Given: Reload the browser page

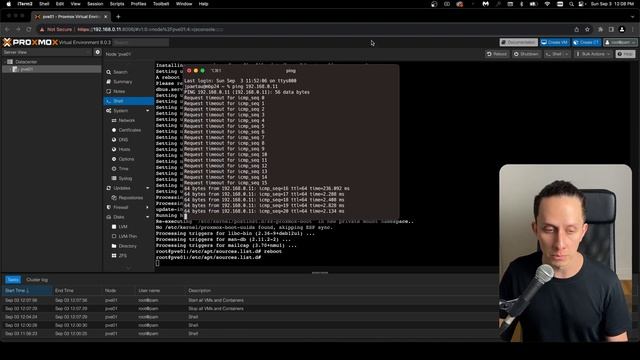Looking at the screenshot, I should 29,29.
